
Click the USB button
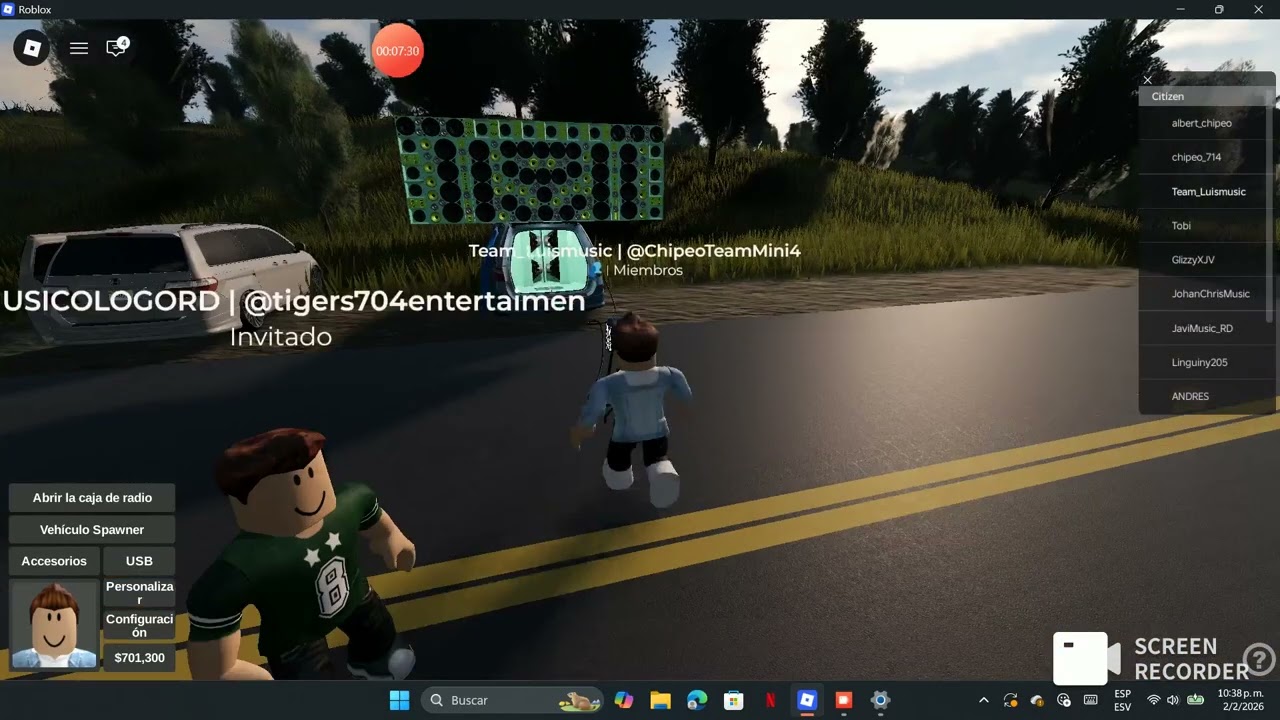(x=139, y=561)
